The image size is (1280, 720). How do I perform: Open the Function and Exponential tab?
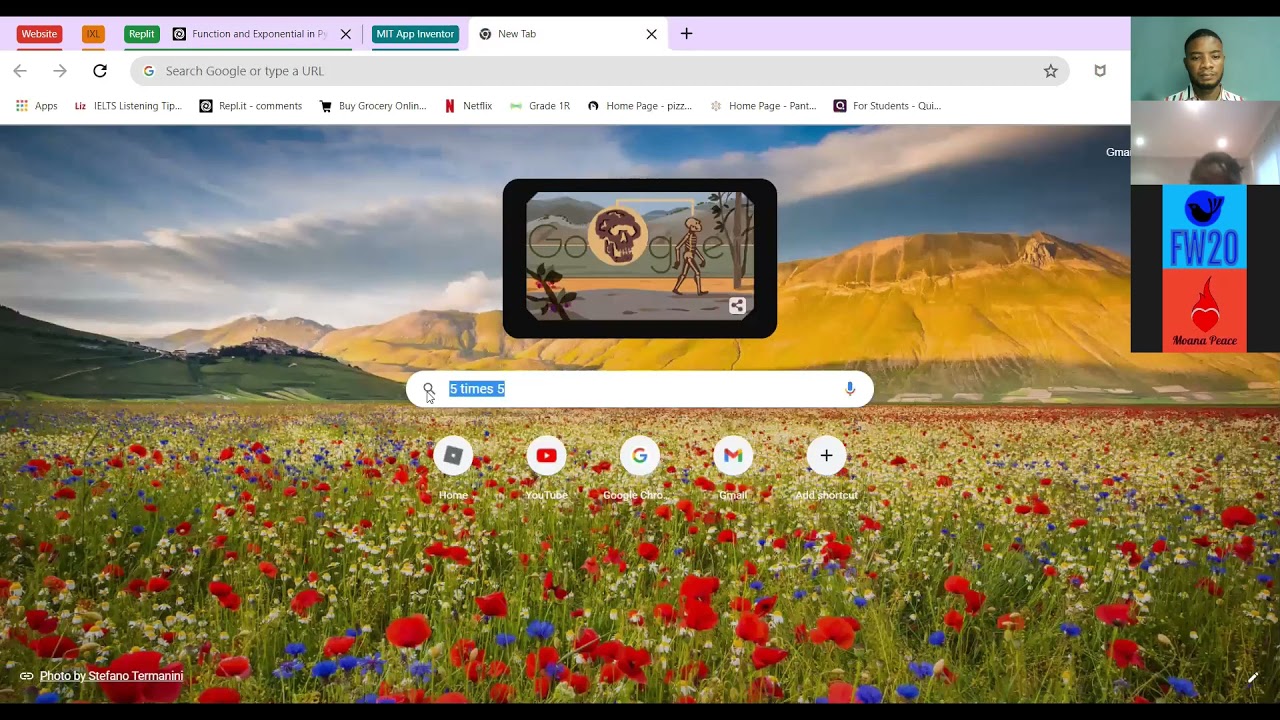click(x=250, y=34)
